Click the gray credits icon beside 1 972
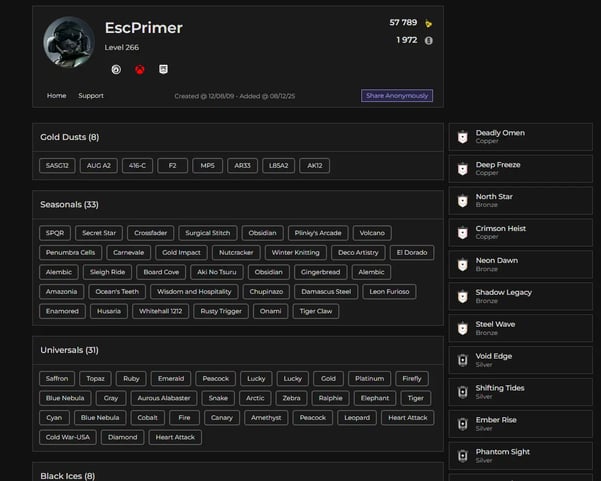The height and width of the screenshot is (481, 601). [429, 41]
